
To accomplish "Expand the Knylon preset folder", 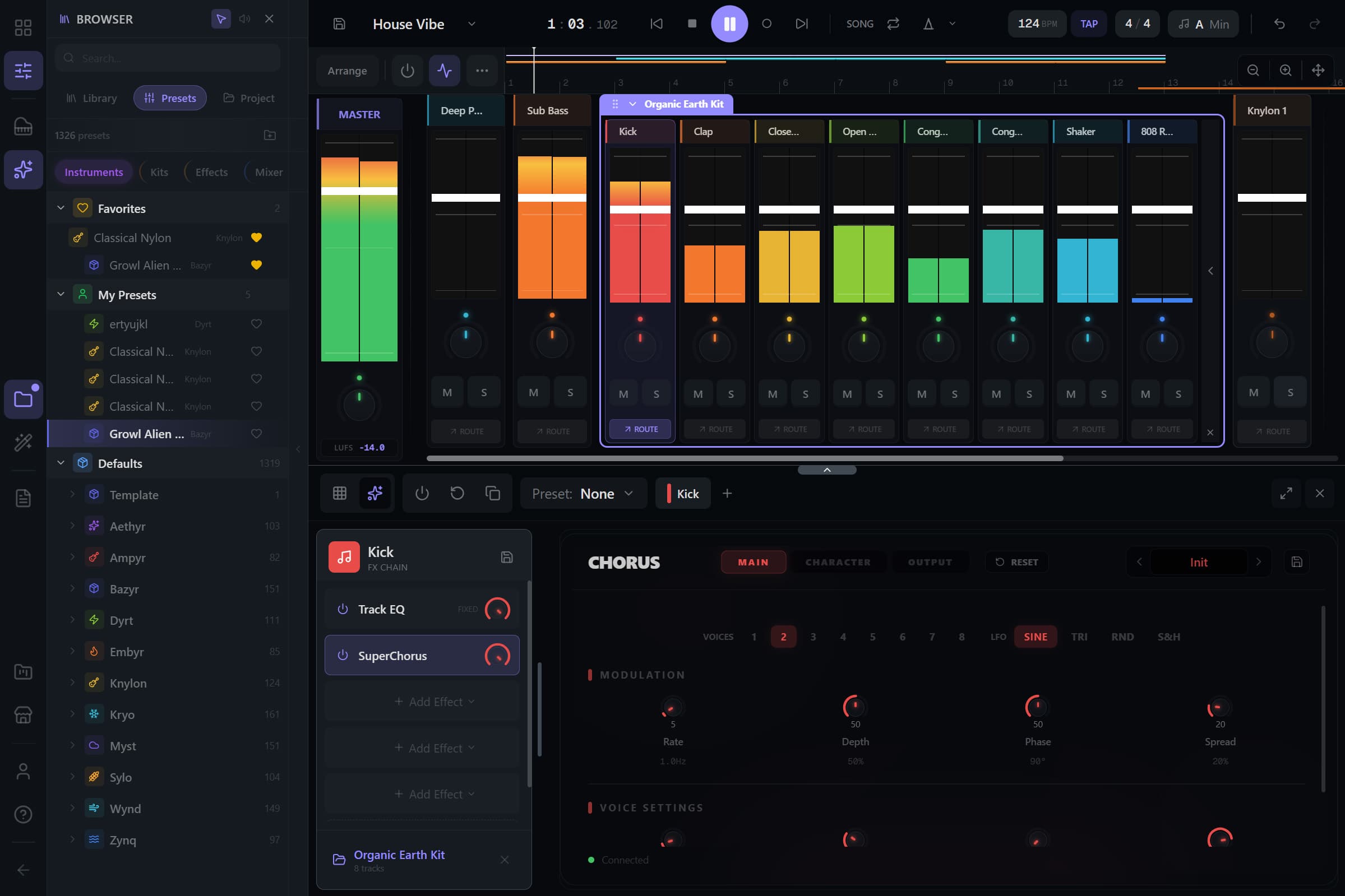I will point(72,683).
